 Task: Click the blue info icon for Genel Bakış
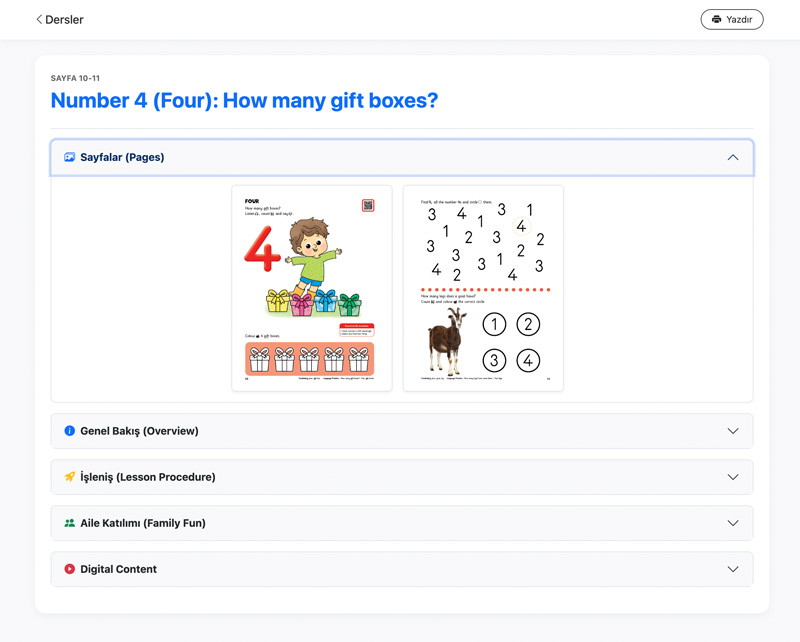pyautogui.click(x=69, y=431)
